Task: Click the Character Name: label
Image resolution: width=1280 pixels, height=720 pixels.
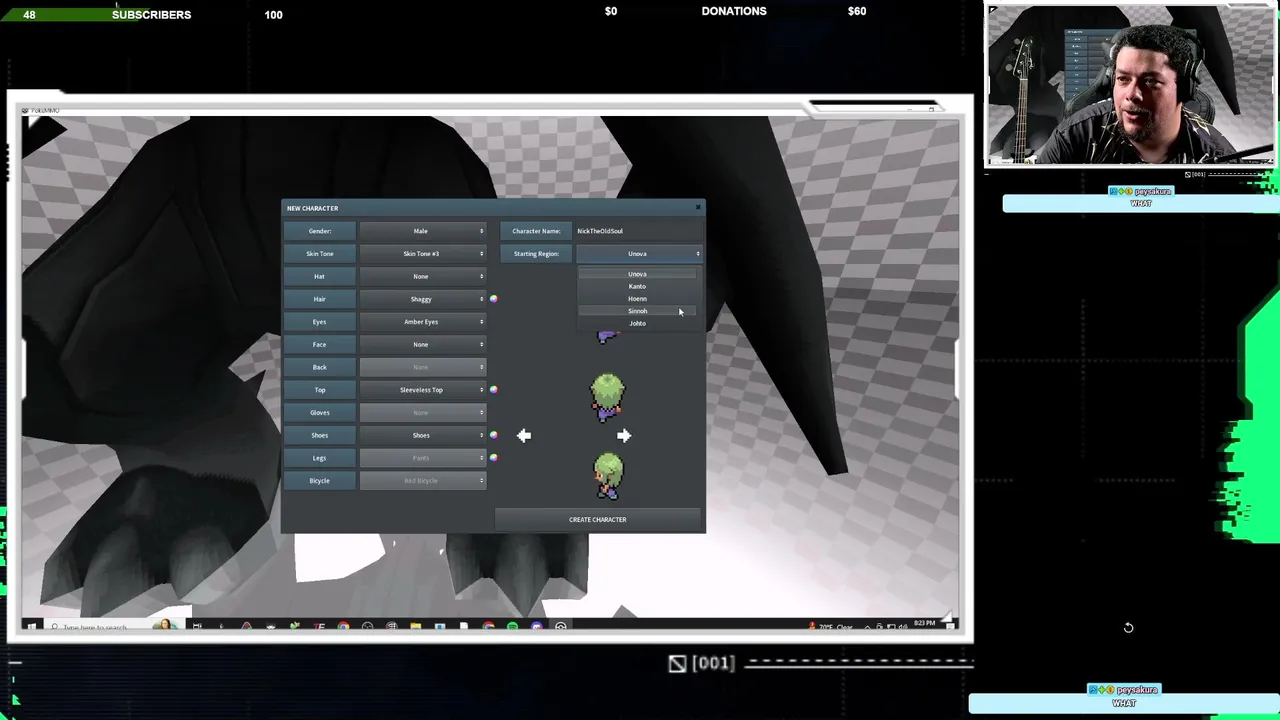Action: tap(536, 231)
